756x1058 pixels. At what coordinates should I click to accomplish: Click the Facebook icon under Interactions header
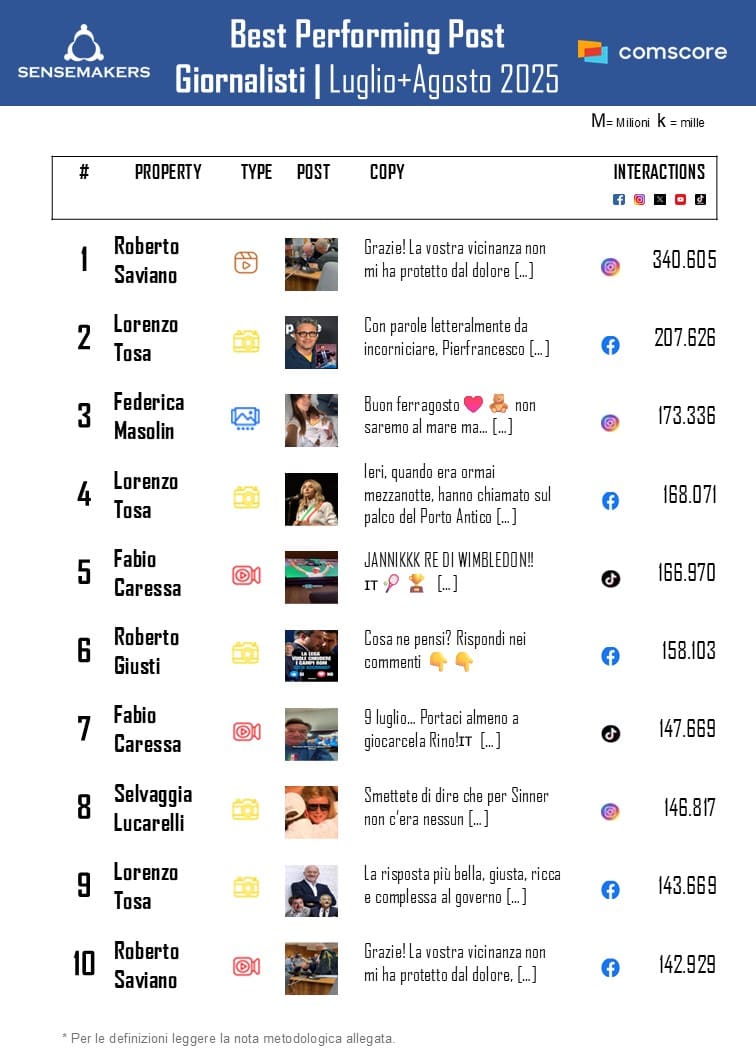click(x=618, y=199)
